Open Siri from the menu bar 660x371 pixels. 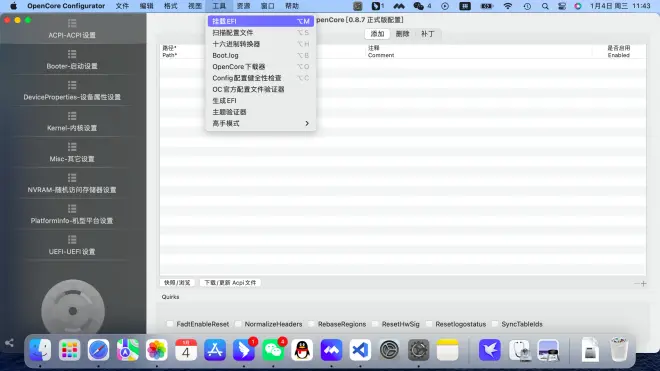tap(578, 6)
